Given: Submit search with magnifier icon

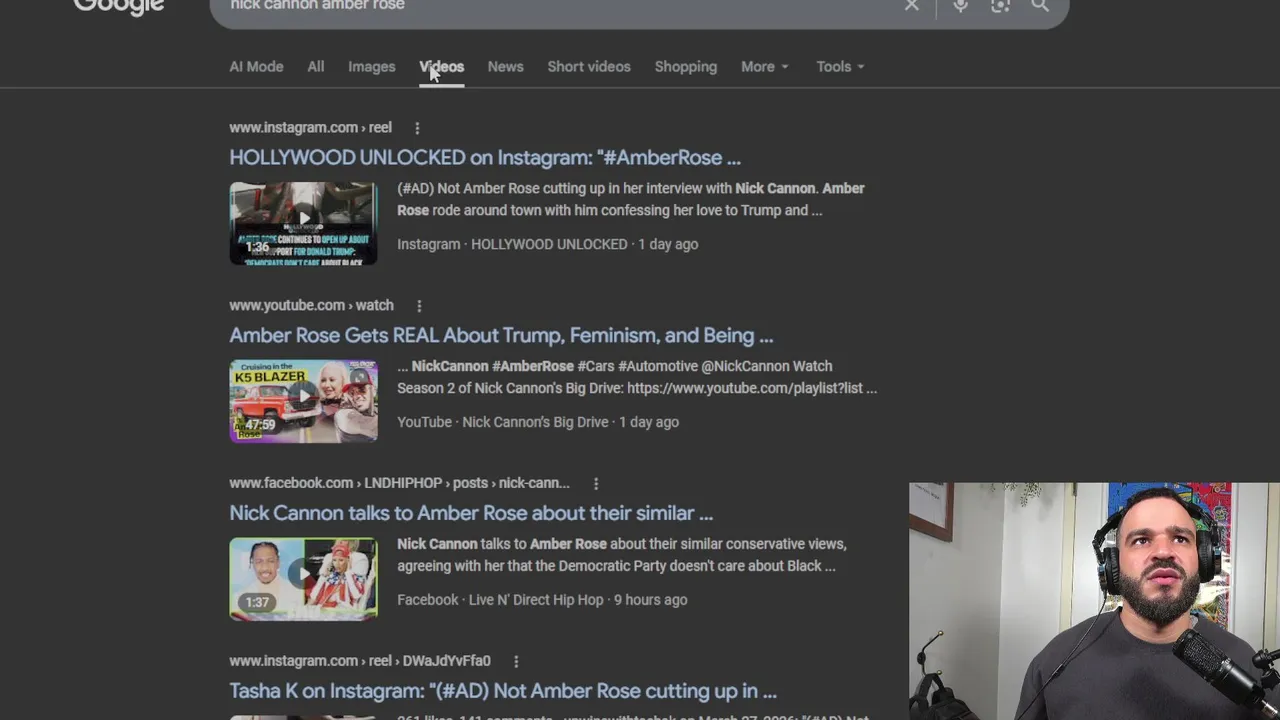Looking at the screenshot, I should coord(1040,5).
